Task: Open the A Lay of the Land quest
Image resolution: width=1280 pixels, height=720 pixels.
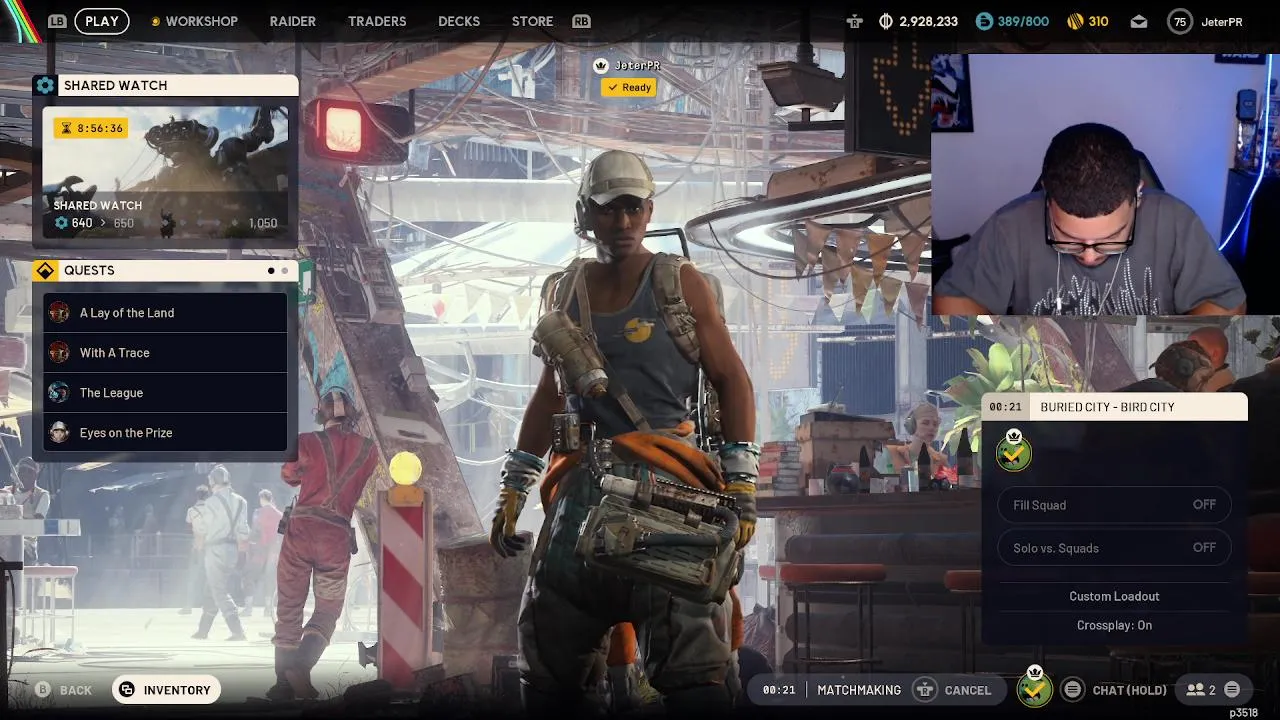Action: point(166,313)
